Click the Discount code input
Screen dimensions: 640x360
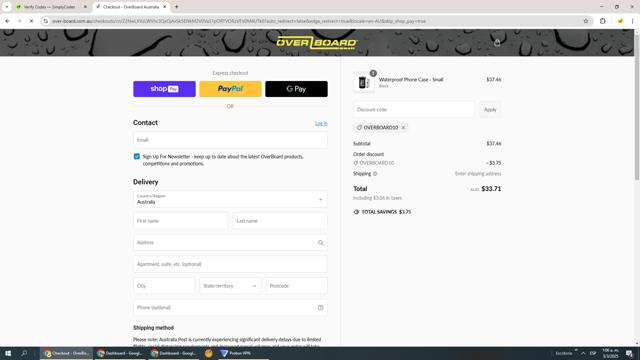(x=414, y=109)
